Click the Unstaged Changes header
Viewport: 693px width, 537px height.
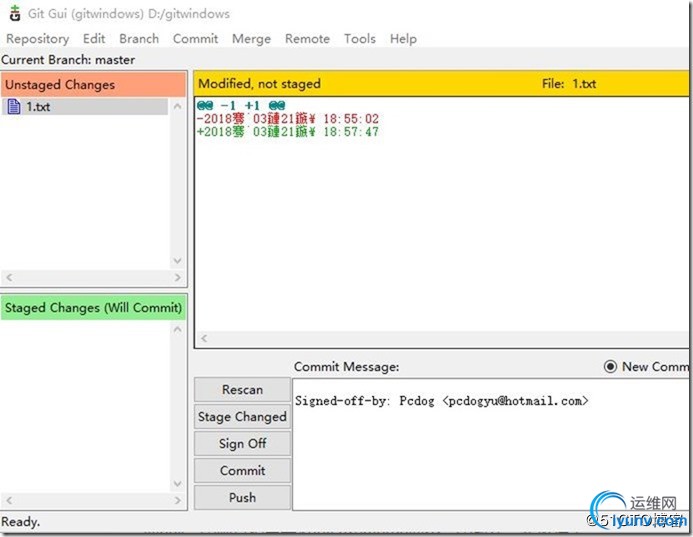click(x=93, y=84)
